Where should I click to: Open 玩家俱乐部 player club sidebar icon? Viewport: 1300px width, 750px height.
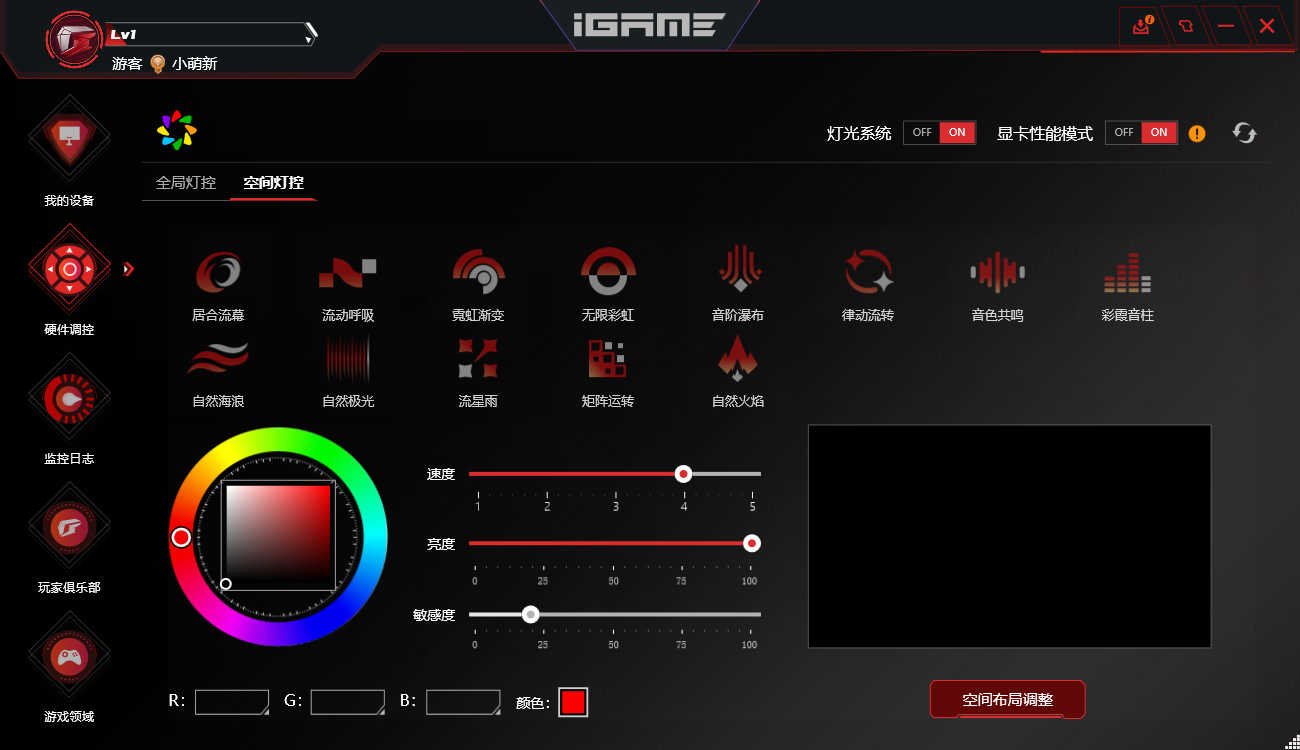pos(69,526)
